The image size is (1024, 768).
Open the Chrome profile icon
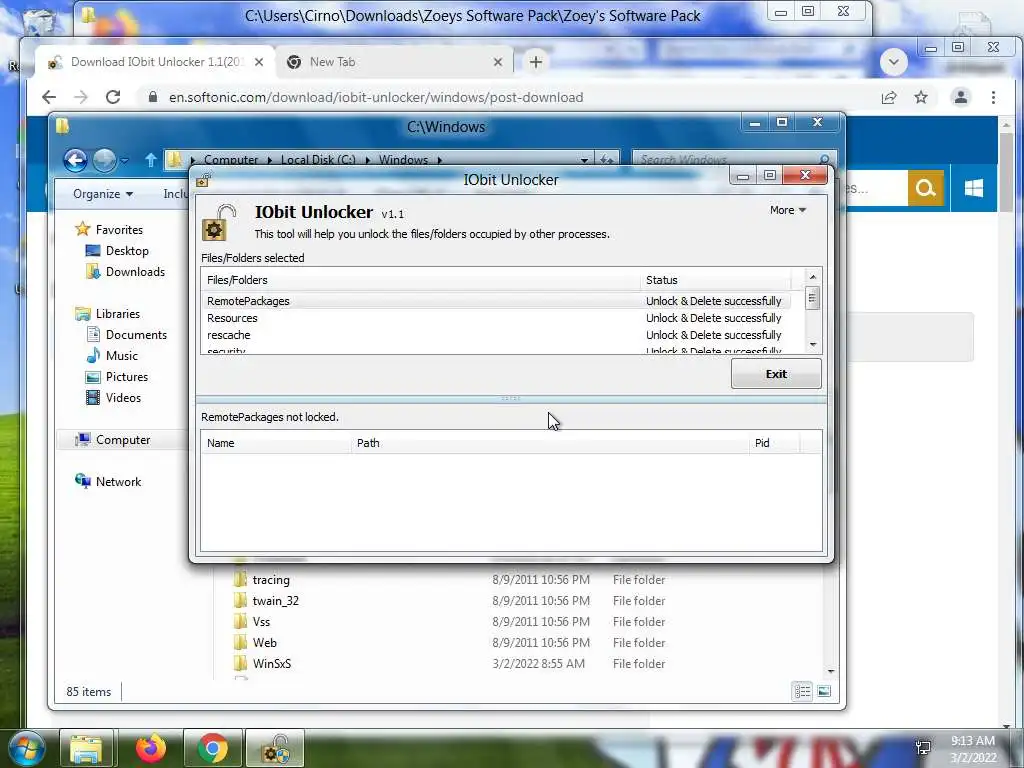pyautogui.click(x=961, y=97)
